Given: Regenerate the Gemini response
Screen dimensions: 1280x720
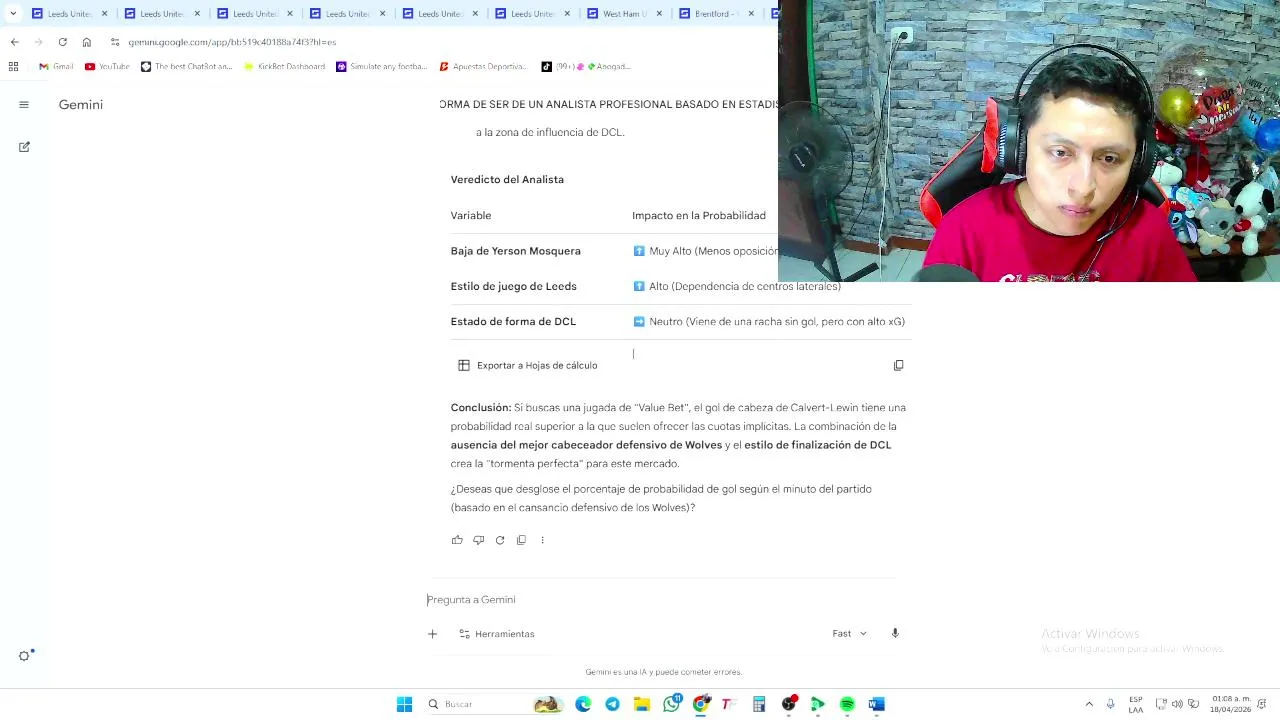Looking at the screenshot, I should (x=500, y=540).
